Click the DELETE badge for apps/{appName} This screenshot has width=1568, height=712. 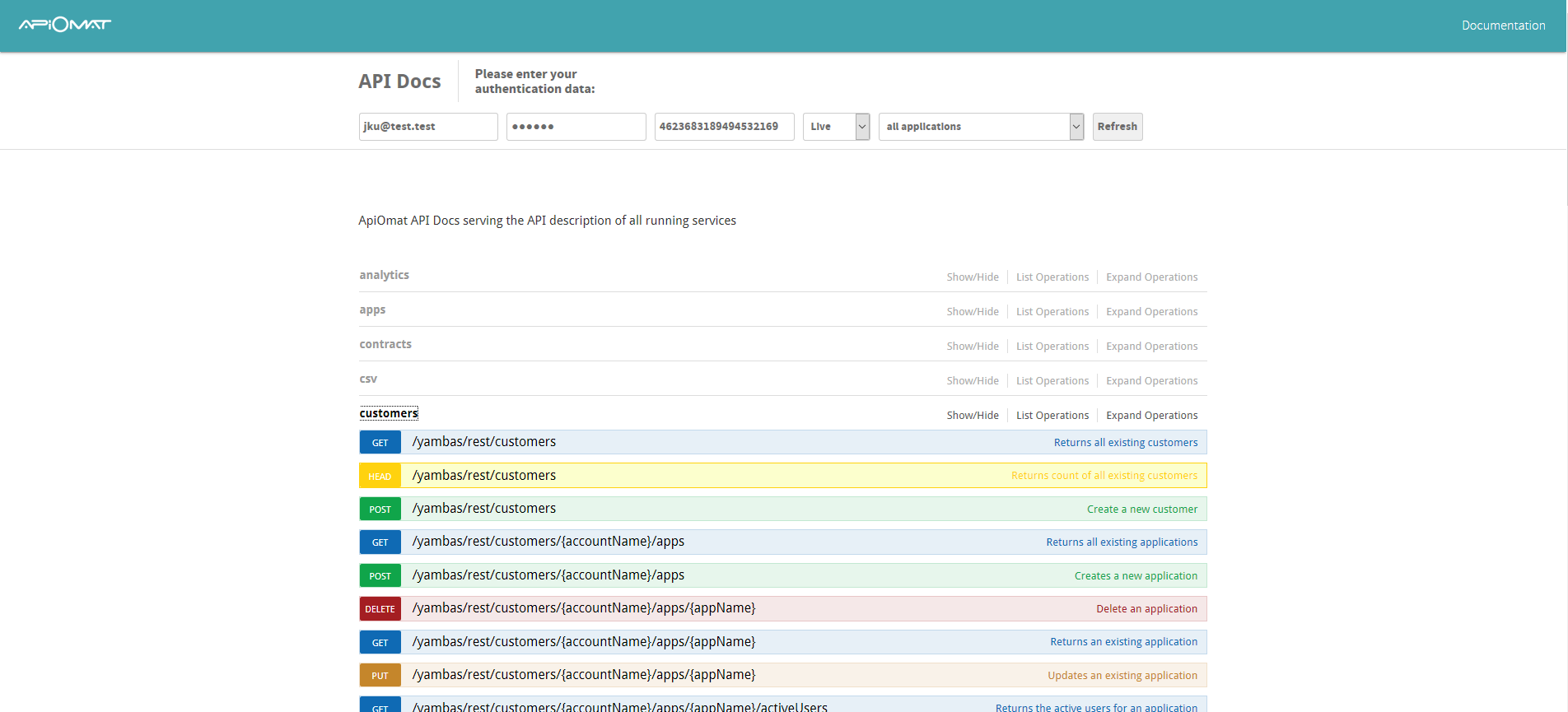(380, 609)
